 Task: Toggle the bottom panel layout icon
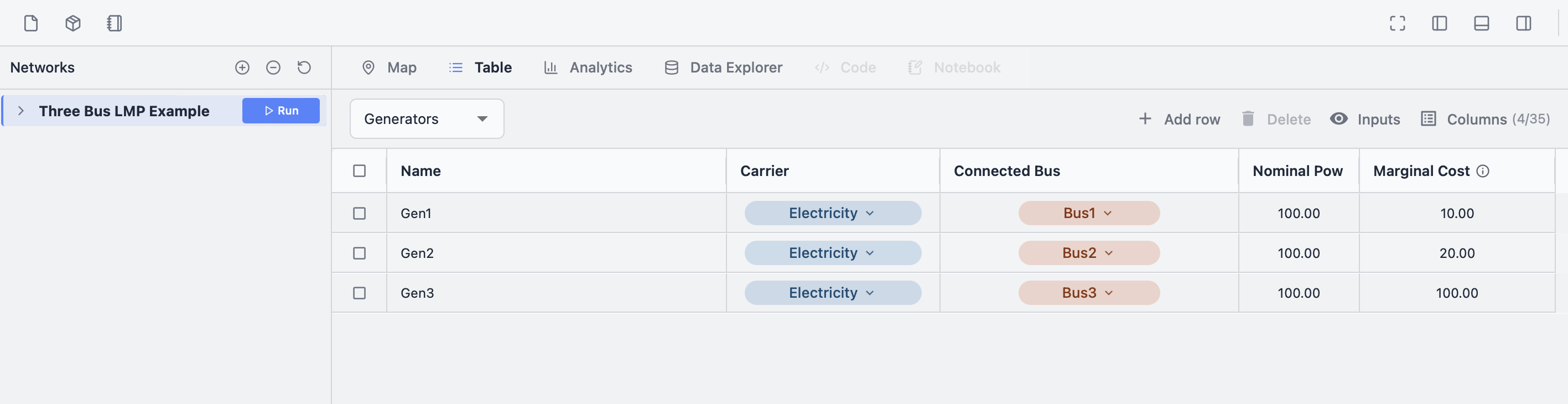coord(1481,23)
